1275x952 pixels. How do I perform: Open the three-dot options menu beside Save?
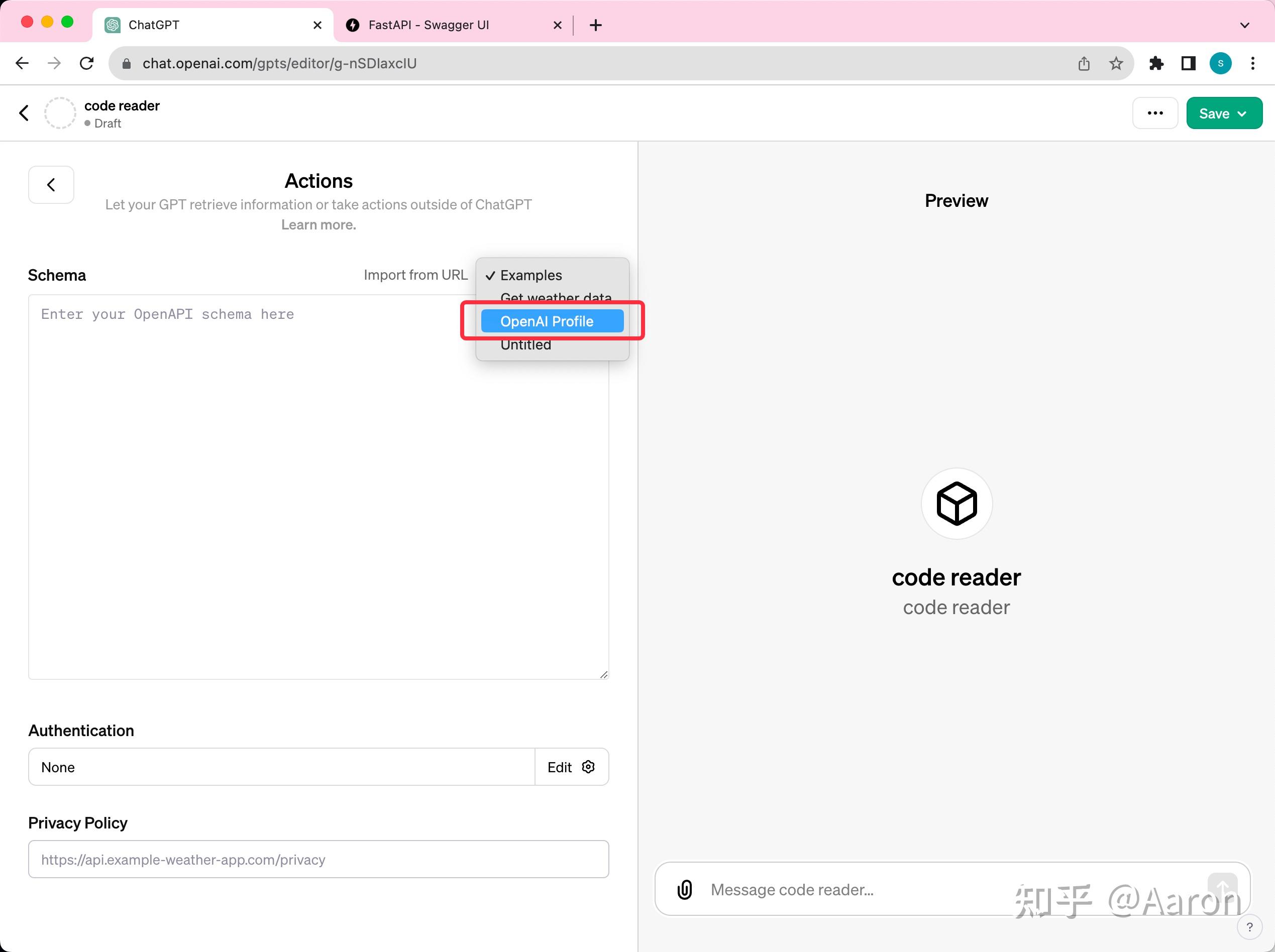[1155, 113]
